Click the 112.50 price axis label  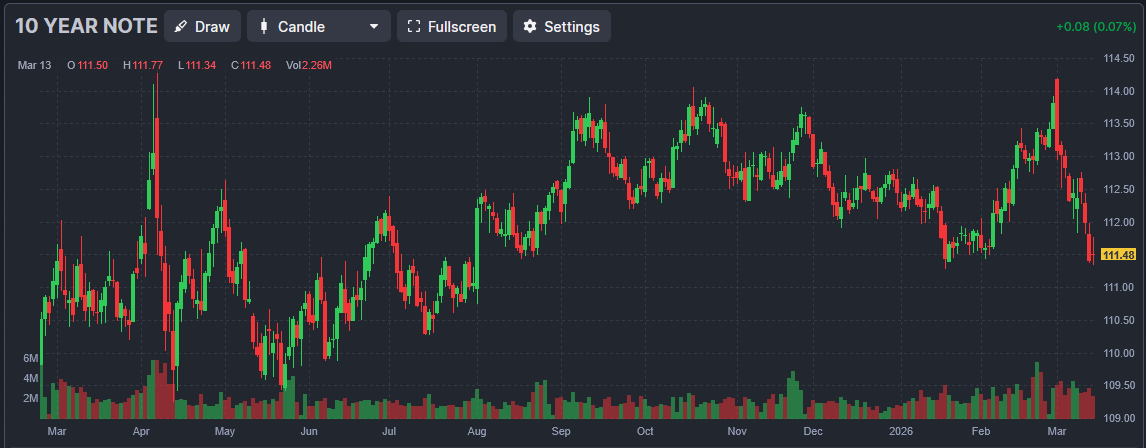point(1119,189)
